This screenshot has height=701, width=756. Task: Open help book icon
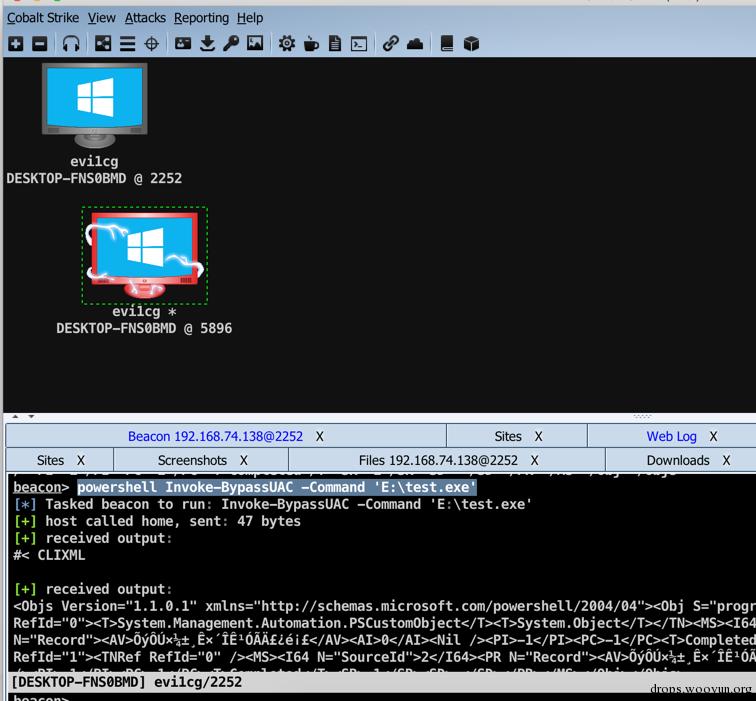tap(447, 44)
